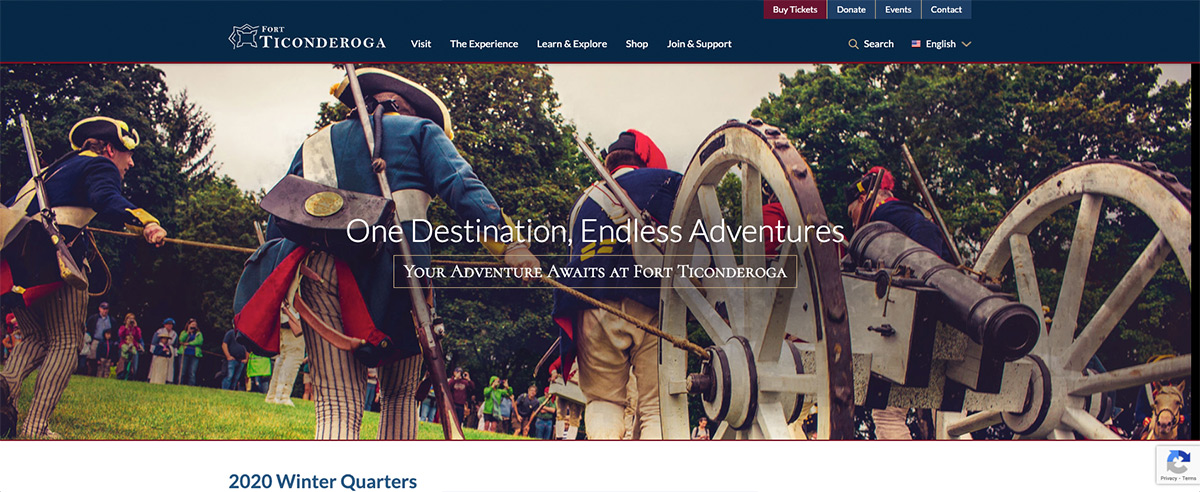Click the Buy Tickets button
1200x492 pixels.
[795, 10]
